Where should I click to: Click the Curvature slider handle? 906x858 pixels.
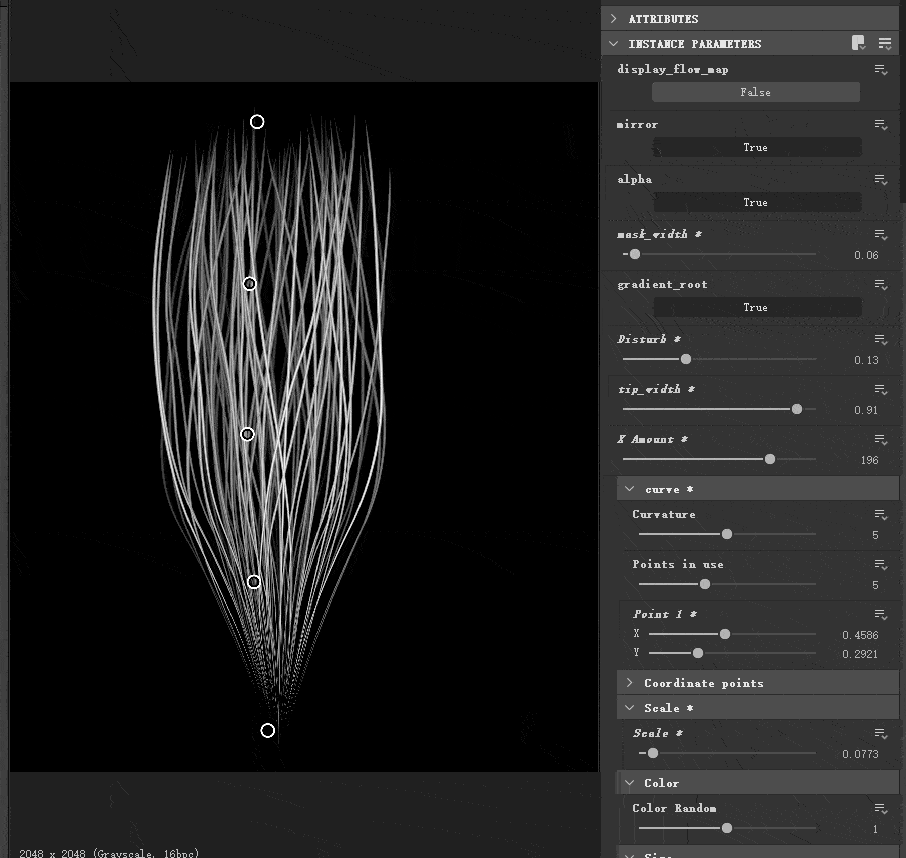coord(727,534)
